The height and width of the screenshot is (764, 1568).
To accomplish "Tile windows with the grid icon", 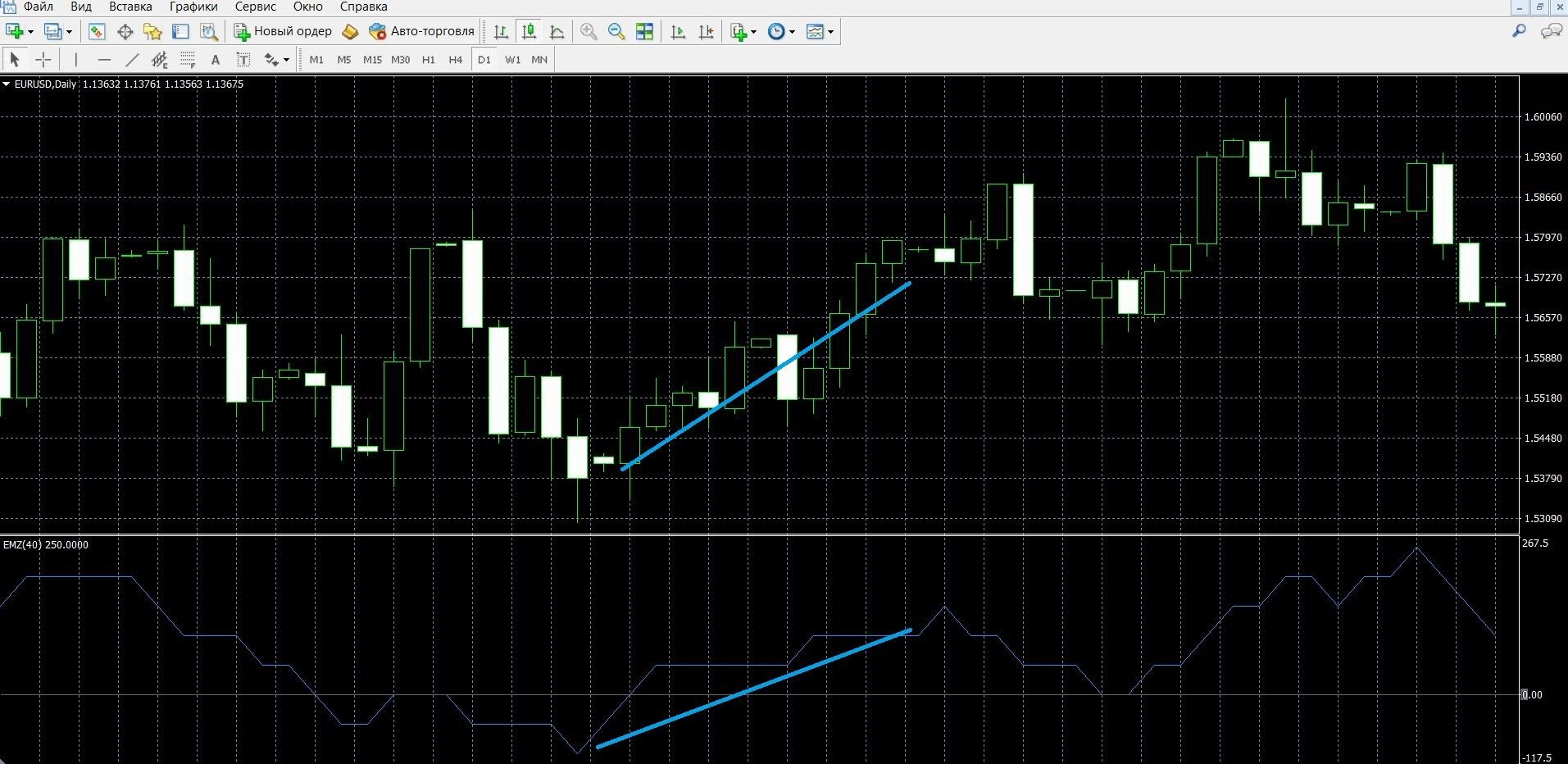I will 645,32.
